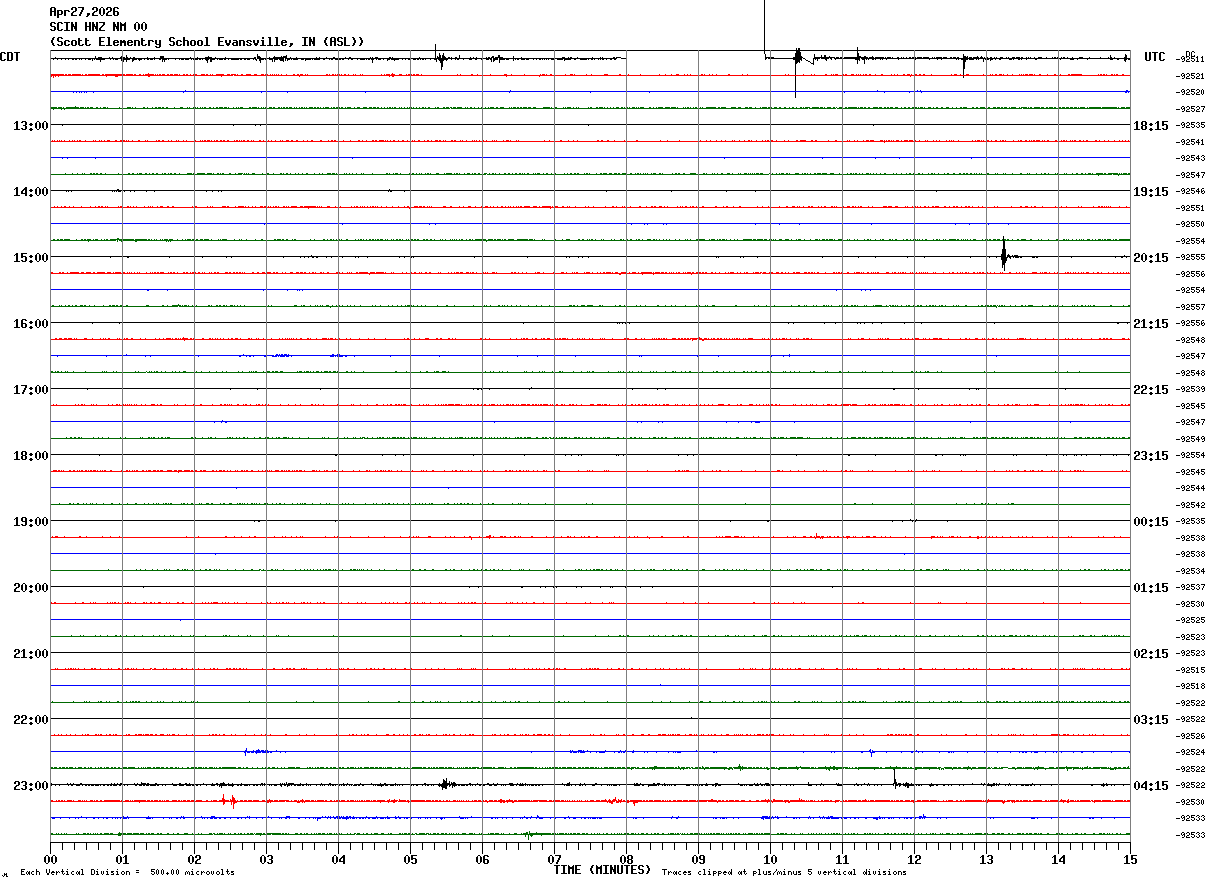Click the minute axis tick label 10
This screenshot has width=1210, height=886.
coord(770,859)
